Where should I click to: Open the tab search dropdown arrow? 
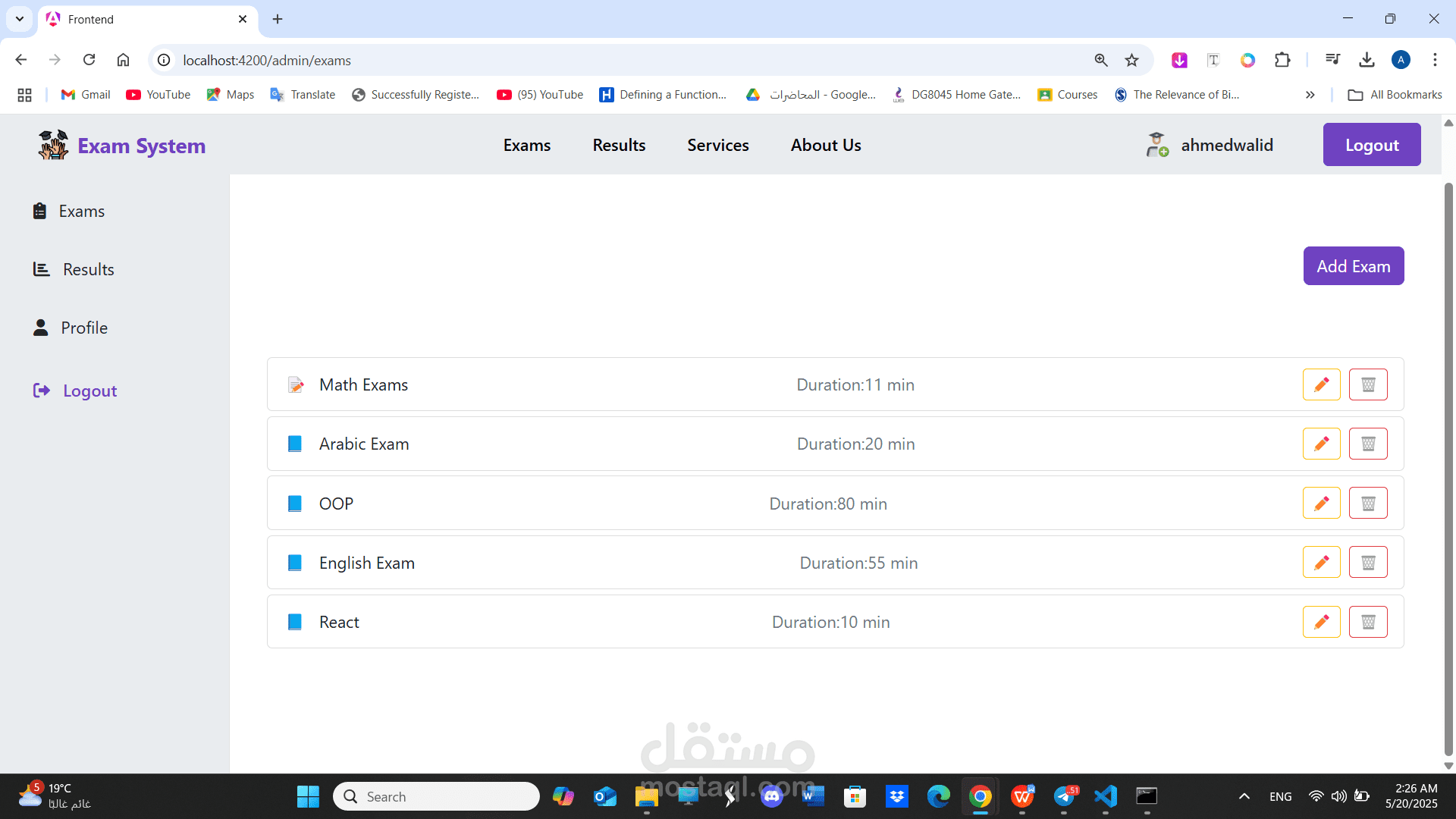pyautogui.click(x=20, y=19)
